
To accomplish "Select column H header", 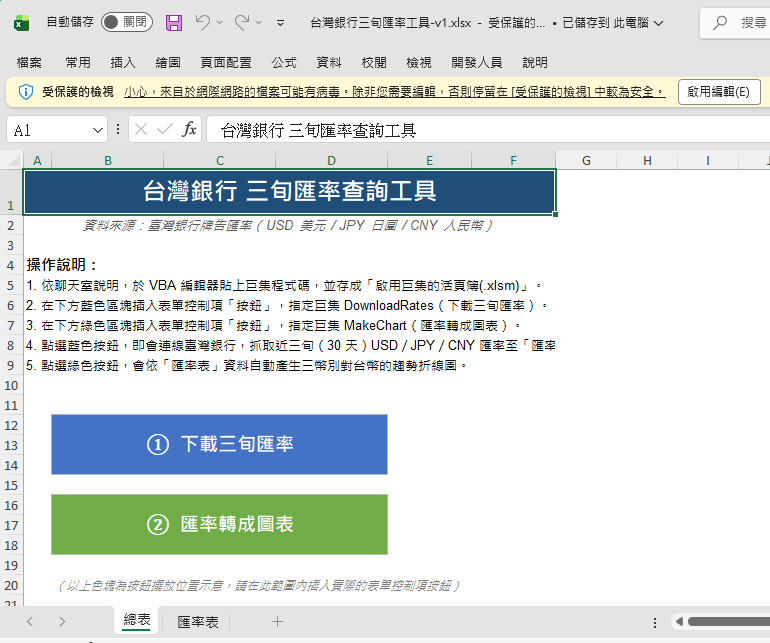I will tap(647, 160).
